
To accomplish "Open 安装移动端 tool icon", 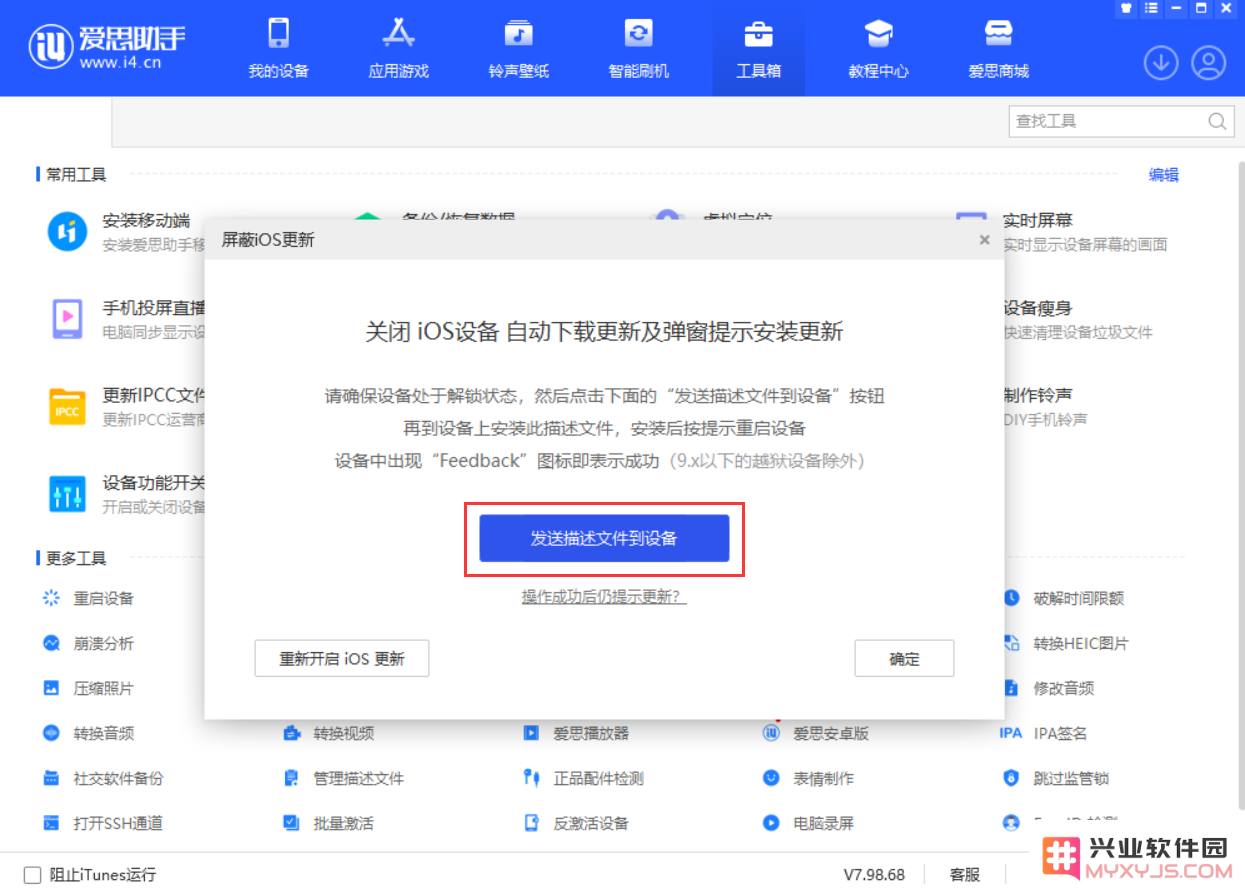I will tap(68, 232).
